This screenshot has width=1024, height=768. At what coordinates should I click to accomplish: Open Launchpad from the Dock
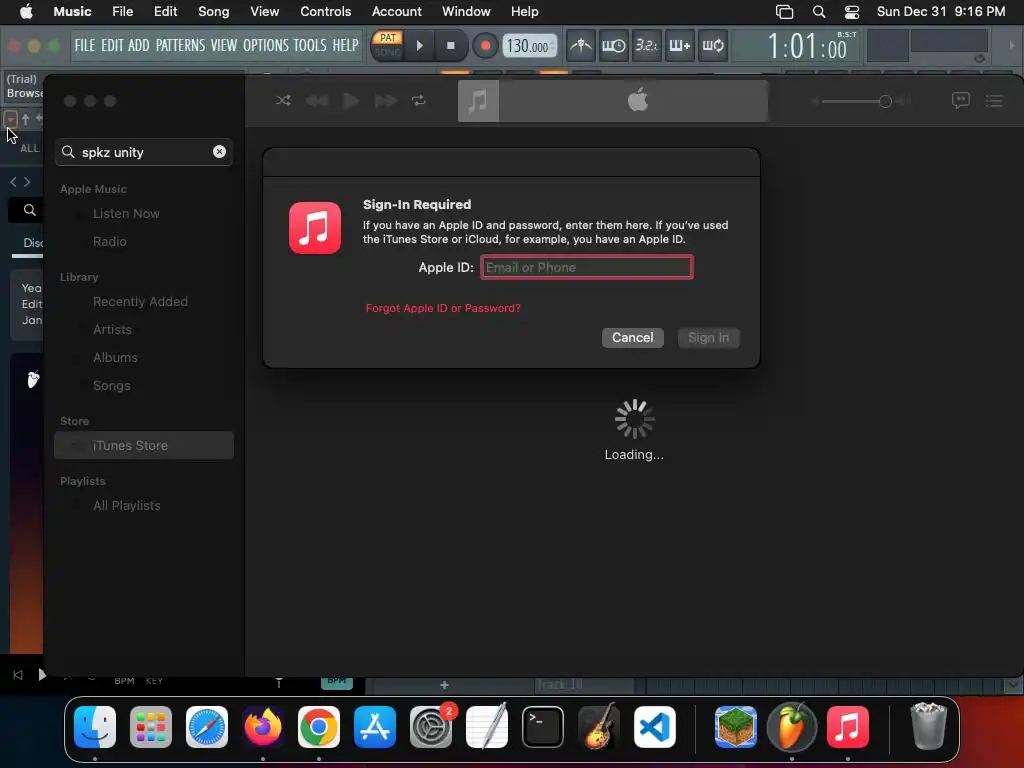[x=151, y=727]
